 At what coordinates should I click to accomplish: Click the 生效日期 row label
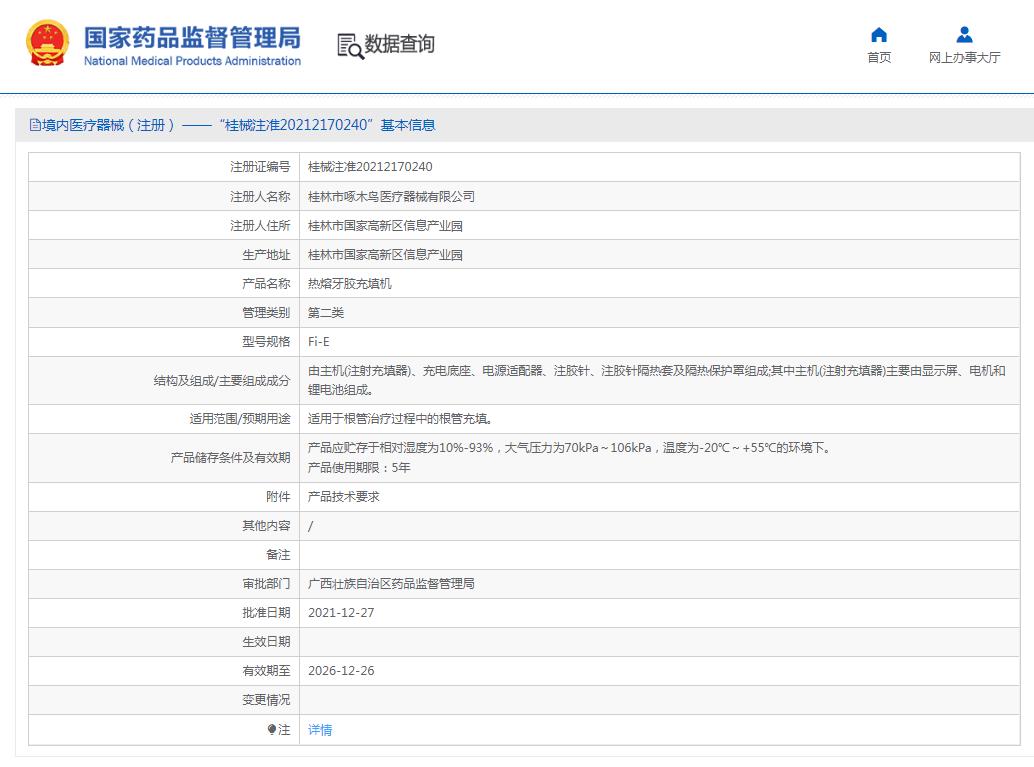[x=266, y=642]
